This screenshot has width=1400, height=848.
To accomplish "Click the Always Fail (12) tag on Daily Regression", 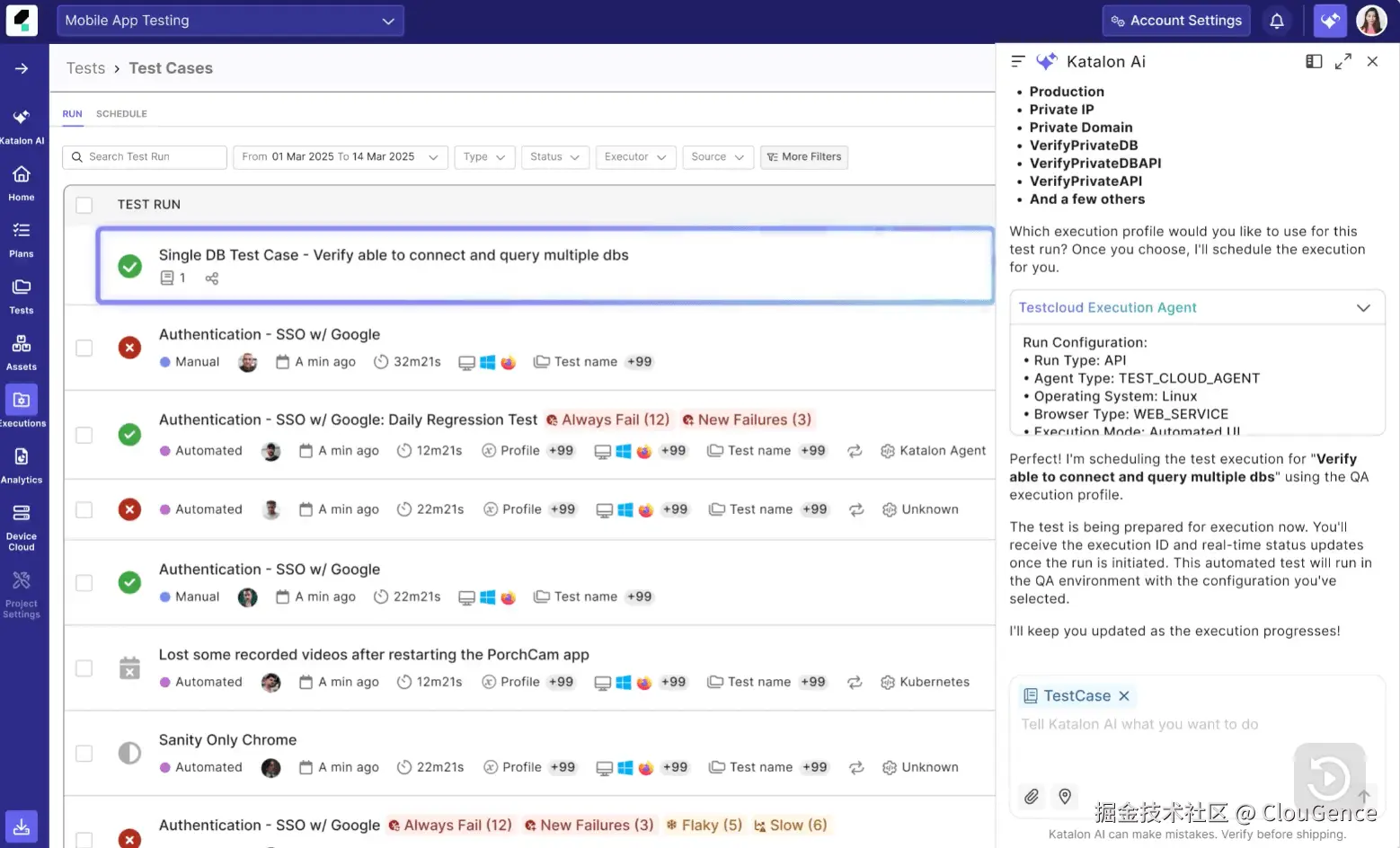I will [x=607, y=420].
